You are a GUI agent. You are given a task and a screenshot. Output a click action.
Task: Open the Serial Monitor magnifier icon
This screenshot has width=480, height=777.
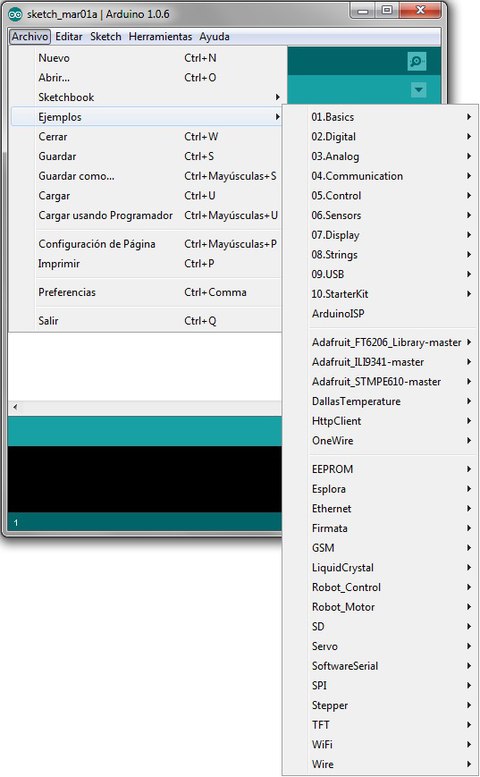point(417,61)
